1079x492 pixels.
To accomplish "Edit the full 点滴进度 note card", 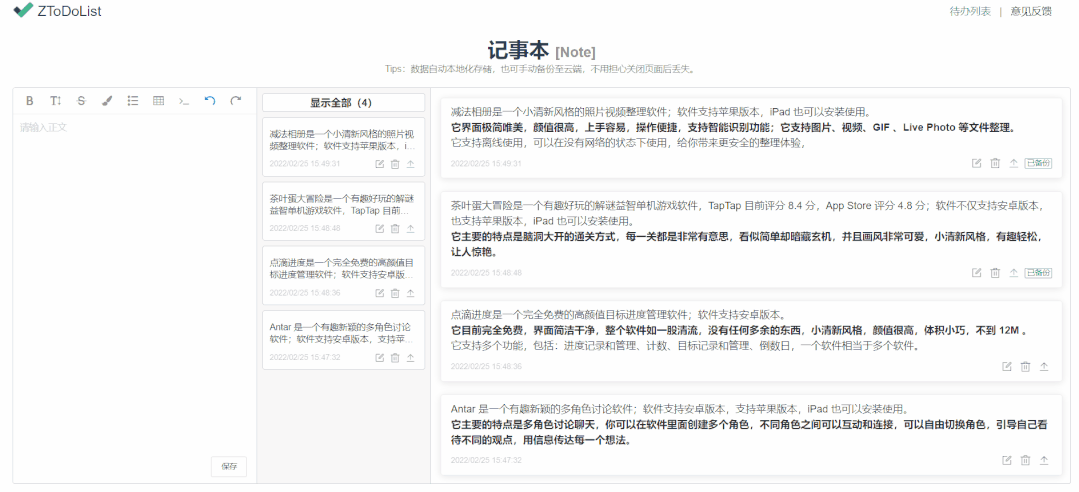I will point(1007,367).
